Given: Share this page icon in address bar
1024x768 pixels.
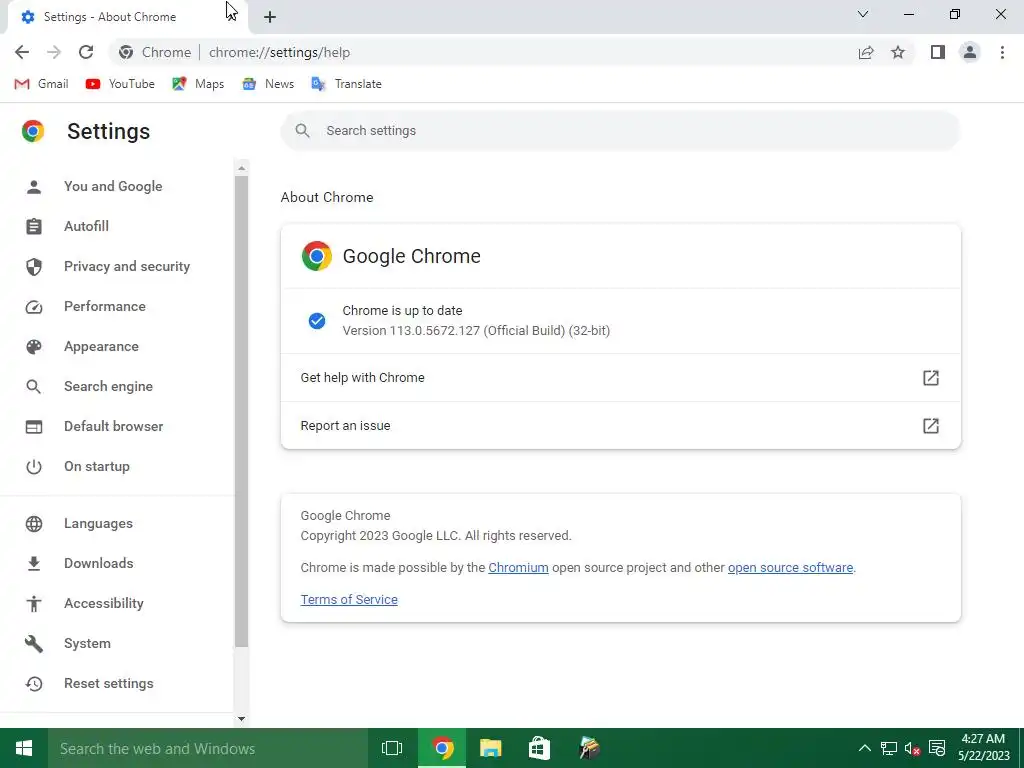Looking at the screenshot, I should [x=866, y=52].
